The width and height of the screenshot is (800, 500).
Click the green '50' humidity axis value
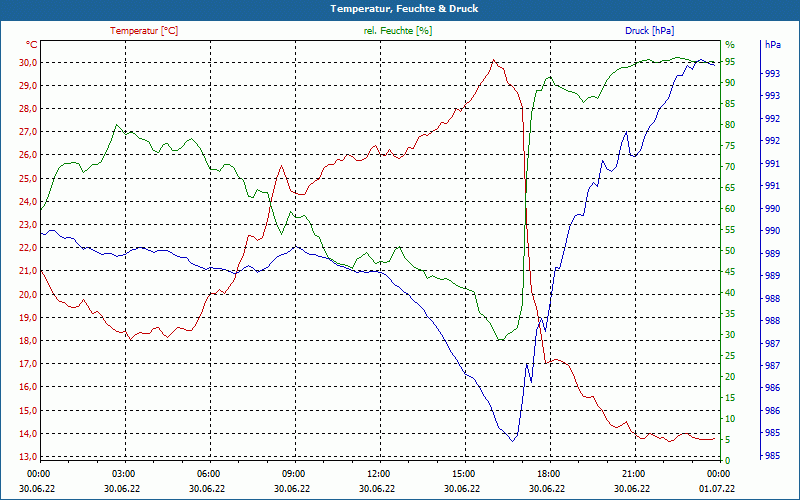[x=730, y=251]
